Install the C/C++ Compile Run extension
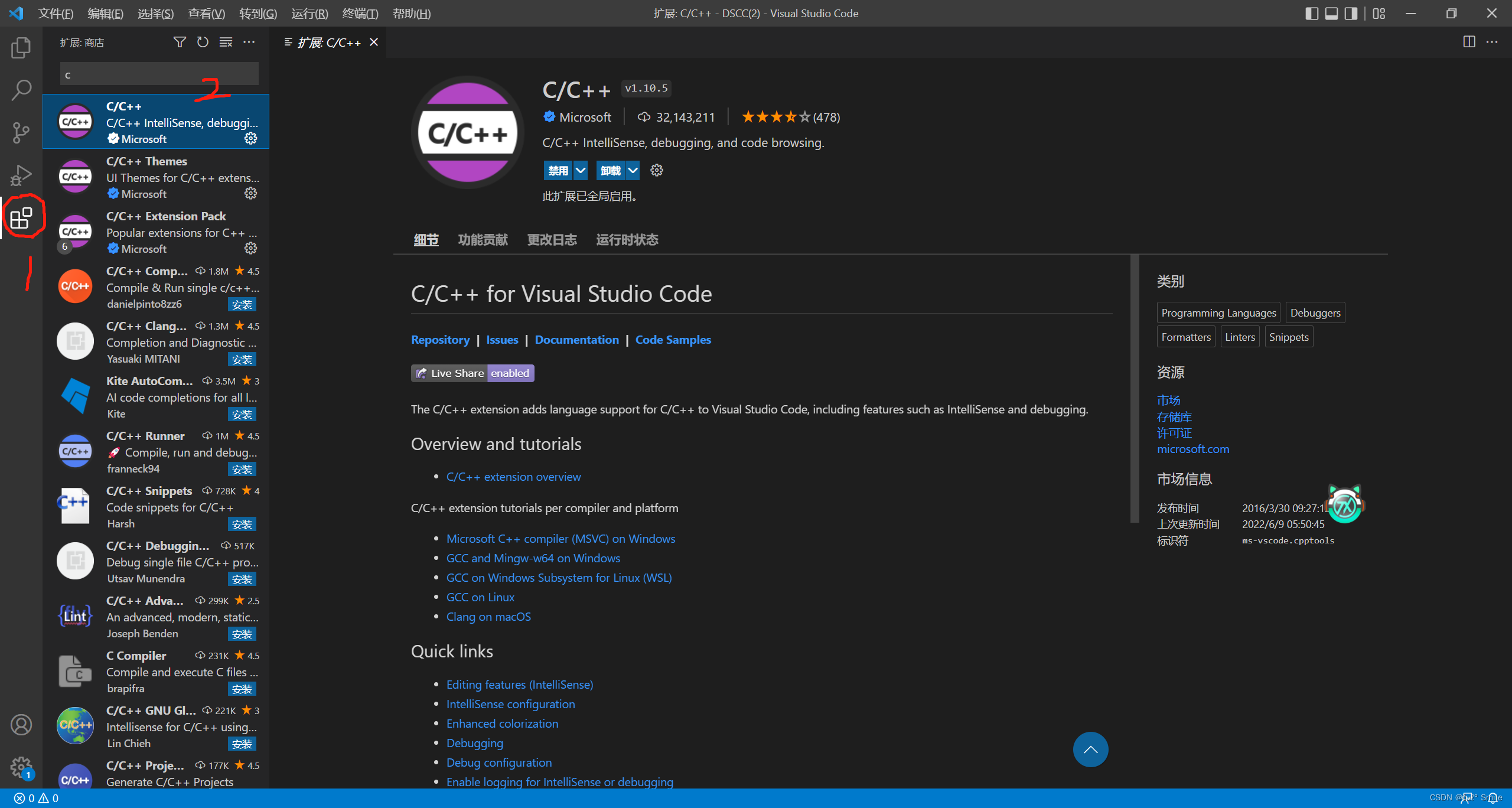The height and width of the screenshot is (808, 1512). [x=242, y=304]
